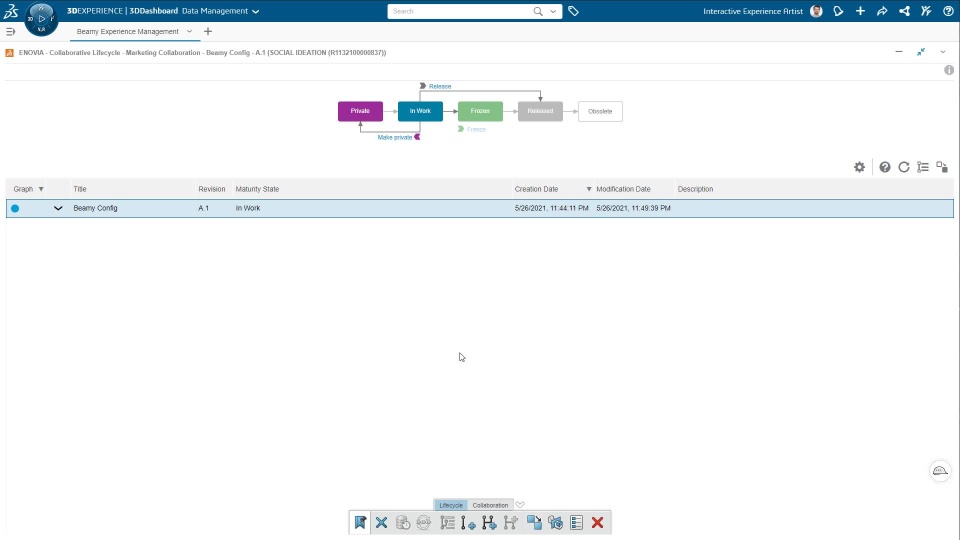Open the Beamy Experience Management tab menu

pyautogui.click(x=189, y=31)
